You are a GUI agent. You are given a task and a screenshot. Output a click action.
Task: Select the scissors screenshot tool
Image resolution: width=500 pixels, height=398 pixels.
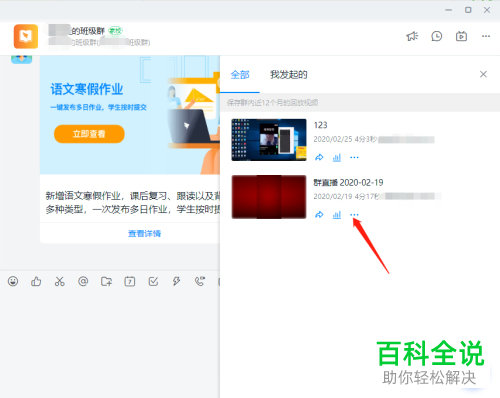click(60, 282)
